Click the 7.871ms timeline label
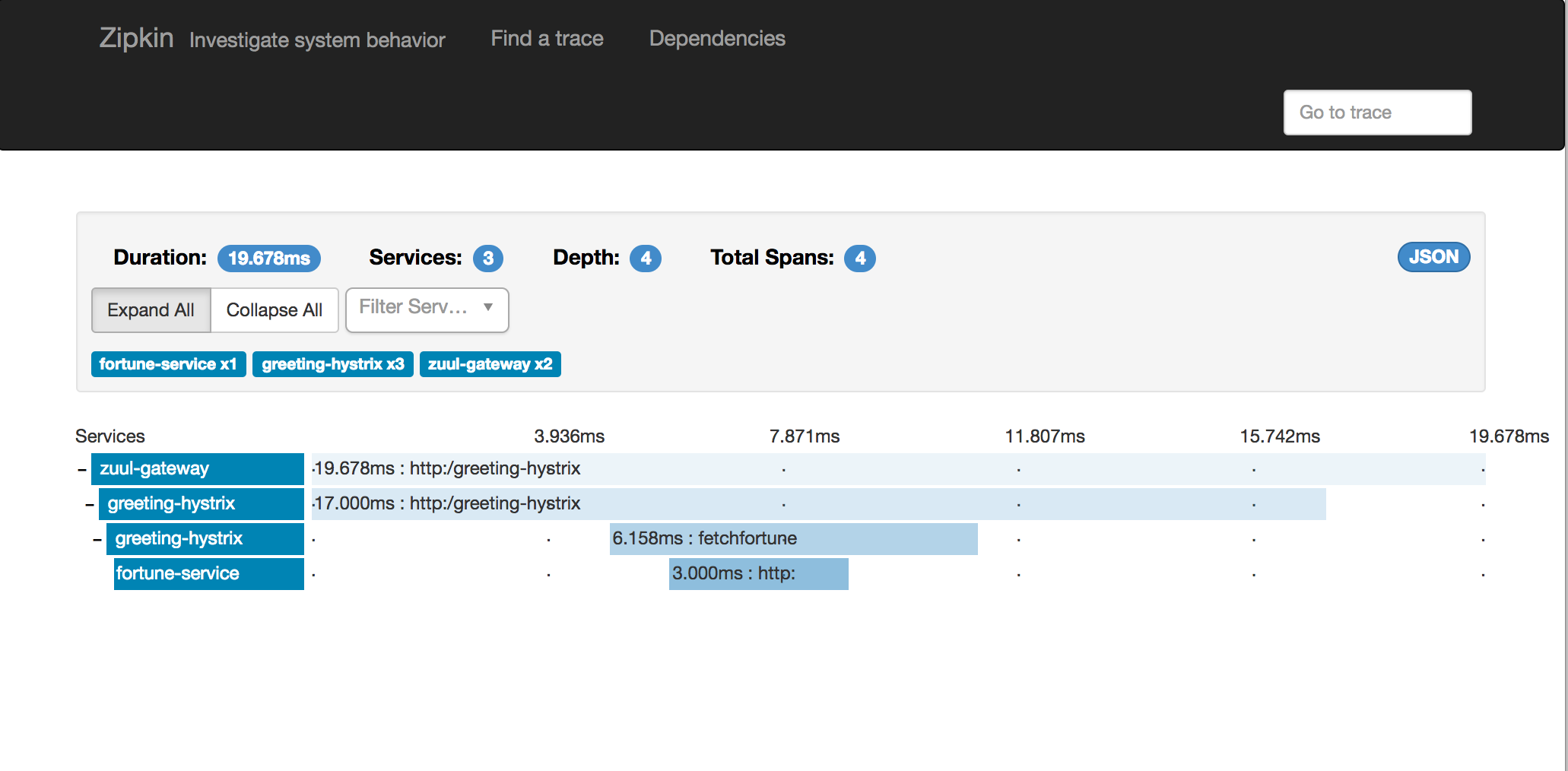1568x771 pixels. [x=805, y=436]
